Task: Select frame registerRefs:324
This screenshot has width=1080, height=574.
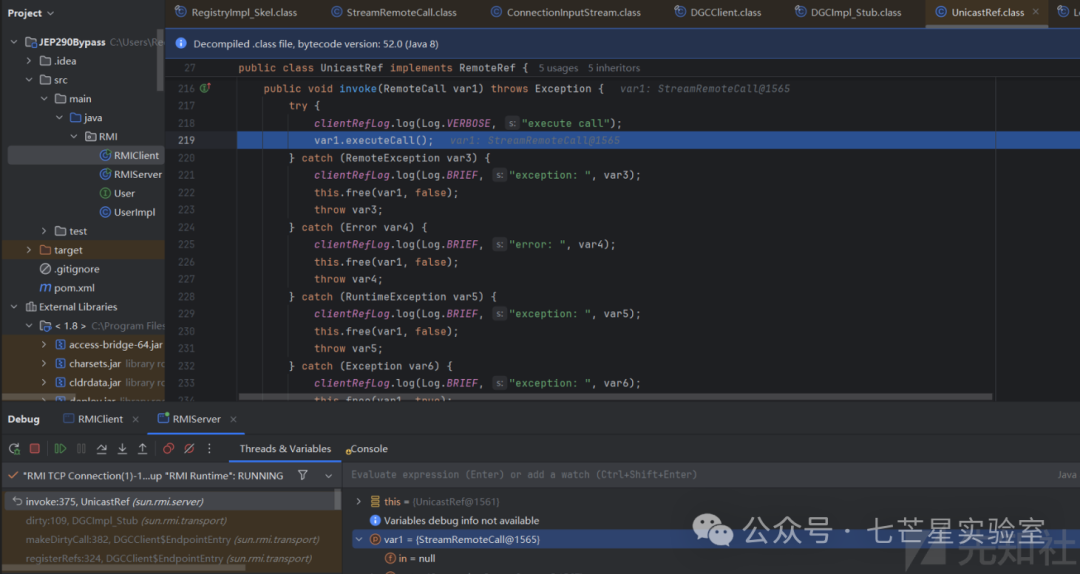Action: coord(171,558)
